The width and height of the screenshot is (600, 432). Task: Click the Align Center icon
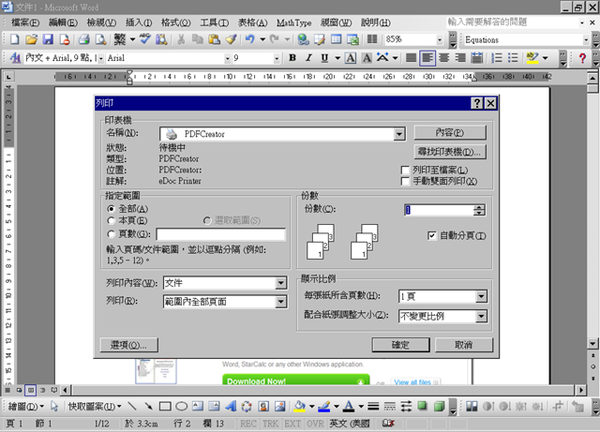pos(444,58)
